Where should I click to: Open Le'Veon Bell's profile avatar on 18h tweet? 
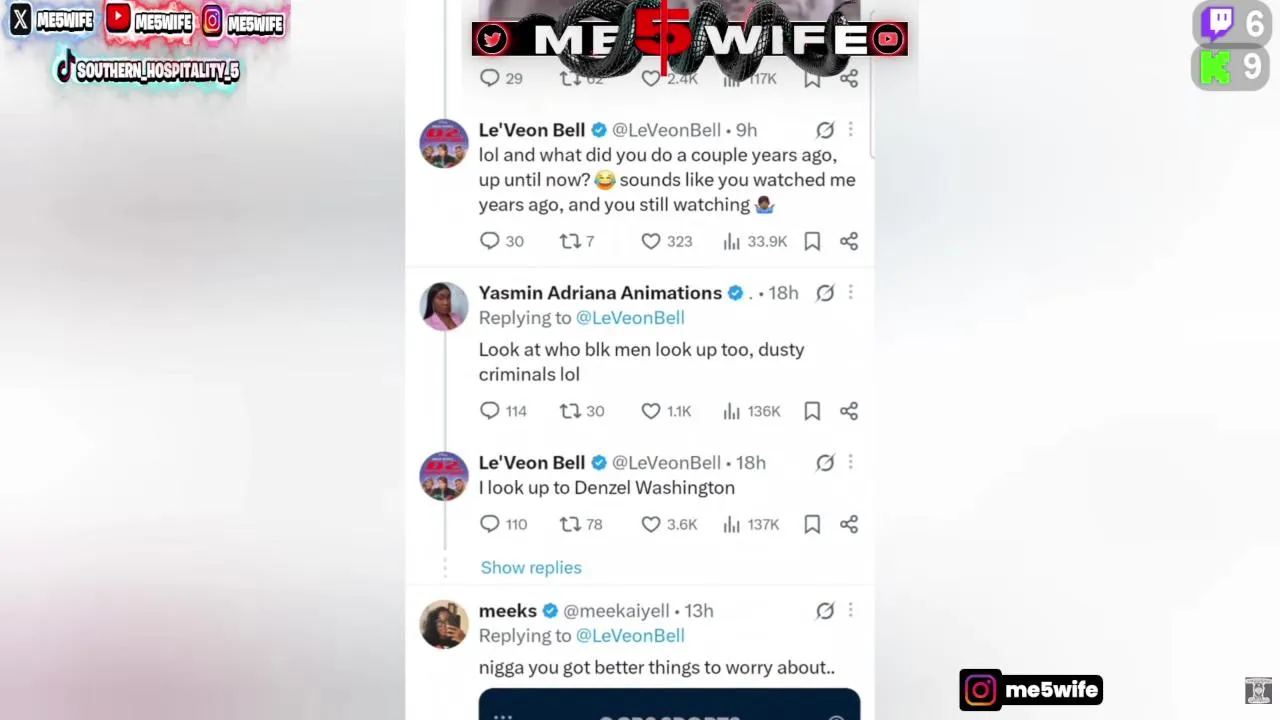tap(444, 476)
